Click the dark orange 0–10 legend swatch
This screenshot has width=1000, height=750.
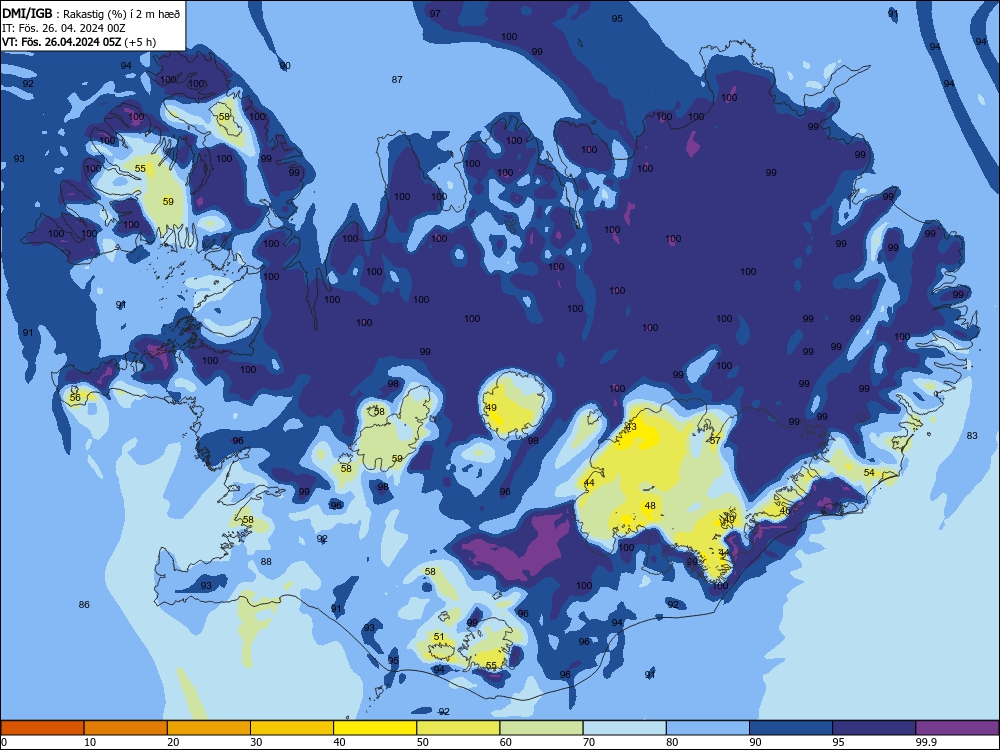coord(43,728)
